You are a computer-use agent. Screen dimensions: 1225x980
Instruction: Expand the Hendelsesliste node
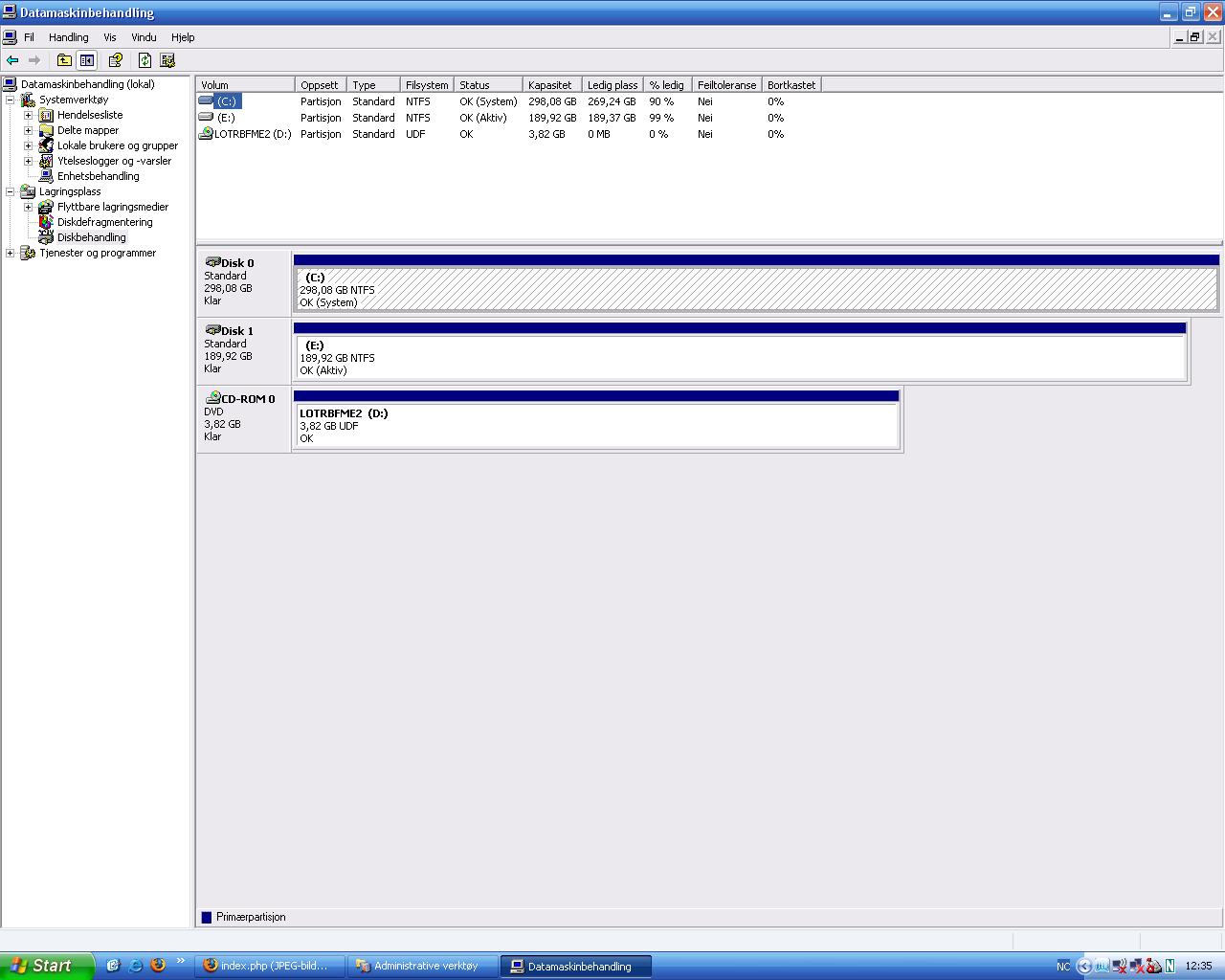point(29,115)
